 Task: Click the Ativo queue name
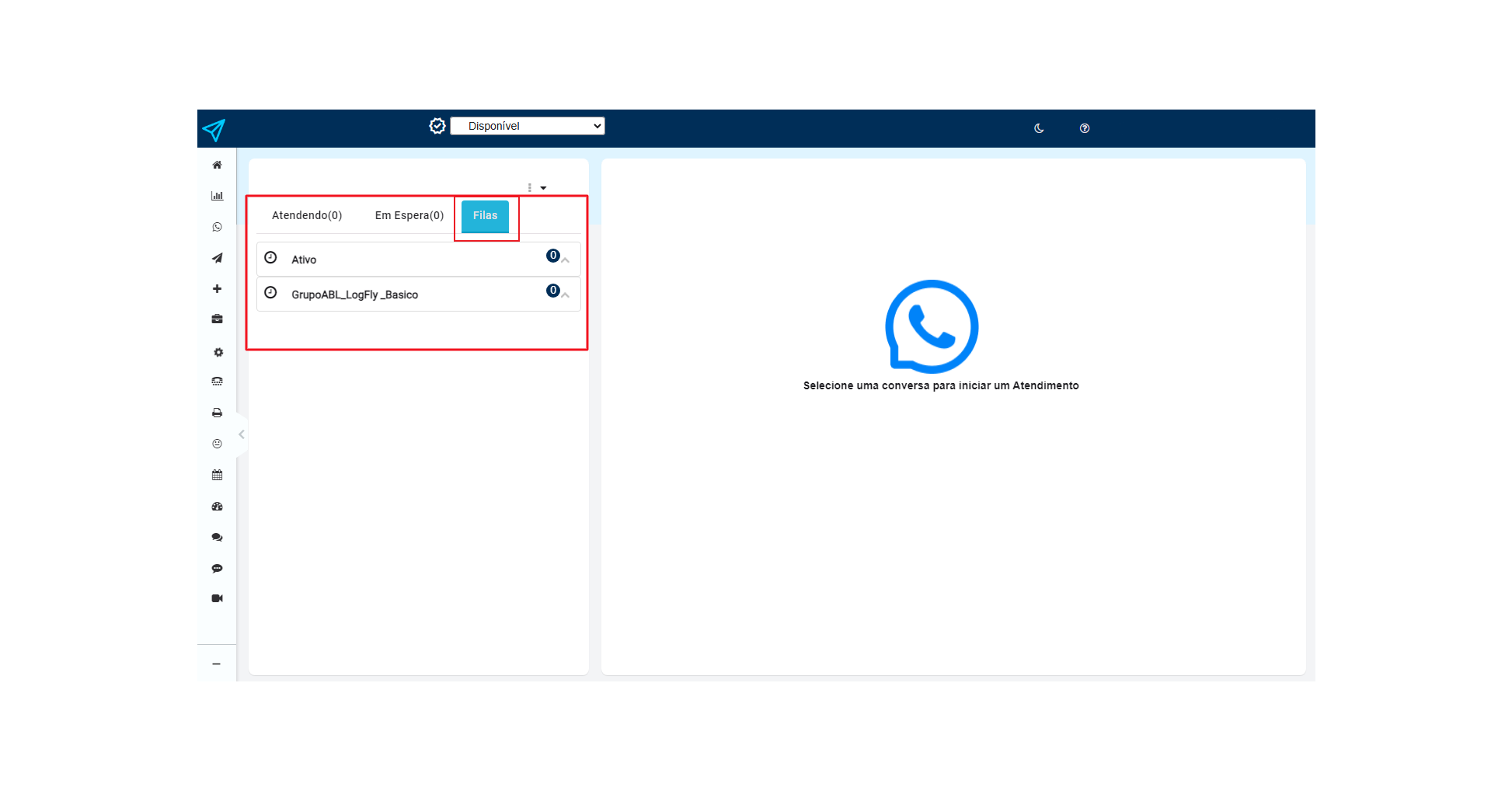tap(304, 260)
